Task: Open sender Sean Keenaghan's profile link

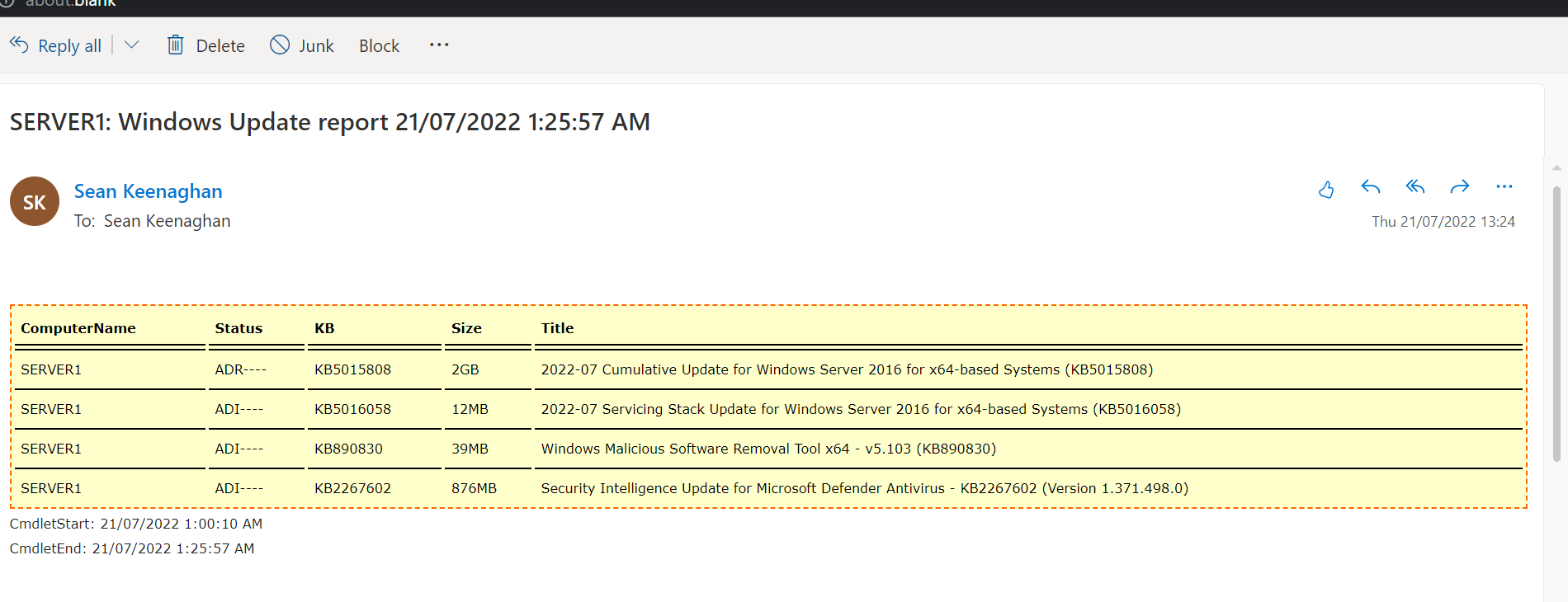Action: tap(148, 191)
